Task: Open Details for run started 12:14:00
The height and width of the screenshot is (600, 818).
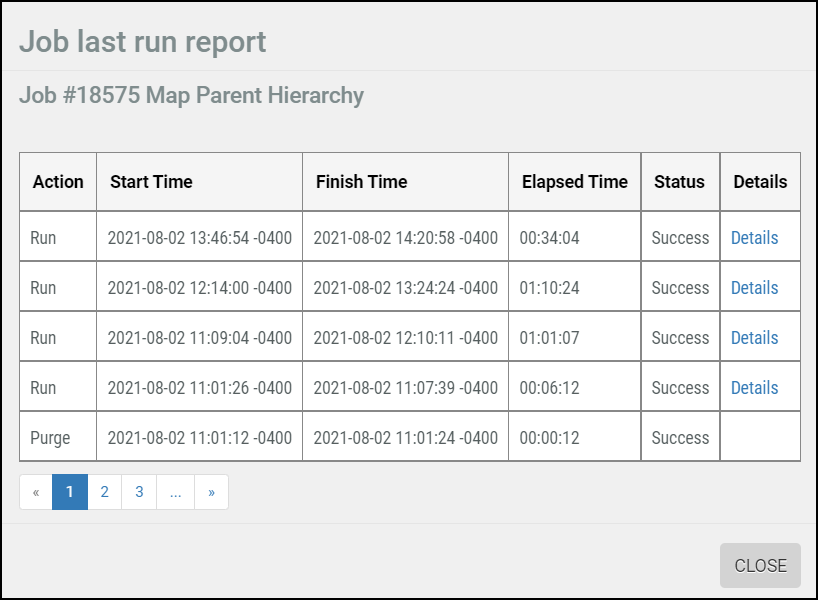Action: coord(754,288)
